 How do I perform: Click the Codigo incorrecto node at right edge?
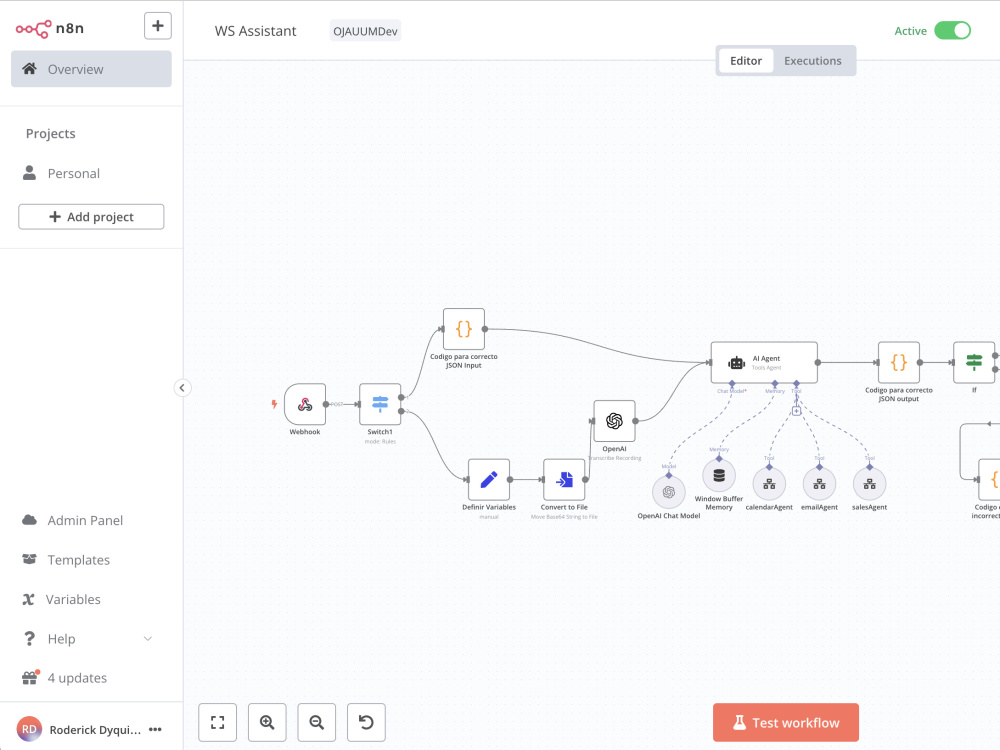coord(989,480)
